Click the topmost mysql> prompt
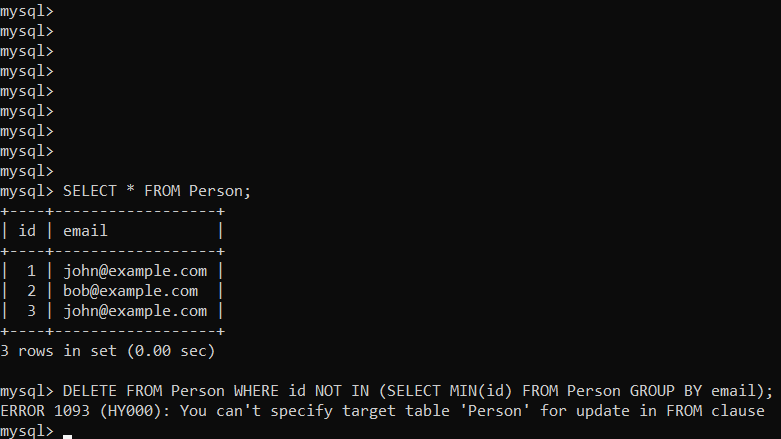This screenshot has height=439, width=781. (27, 11)
